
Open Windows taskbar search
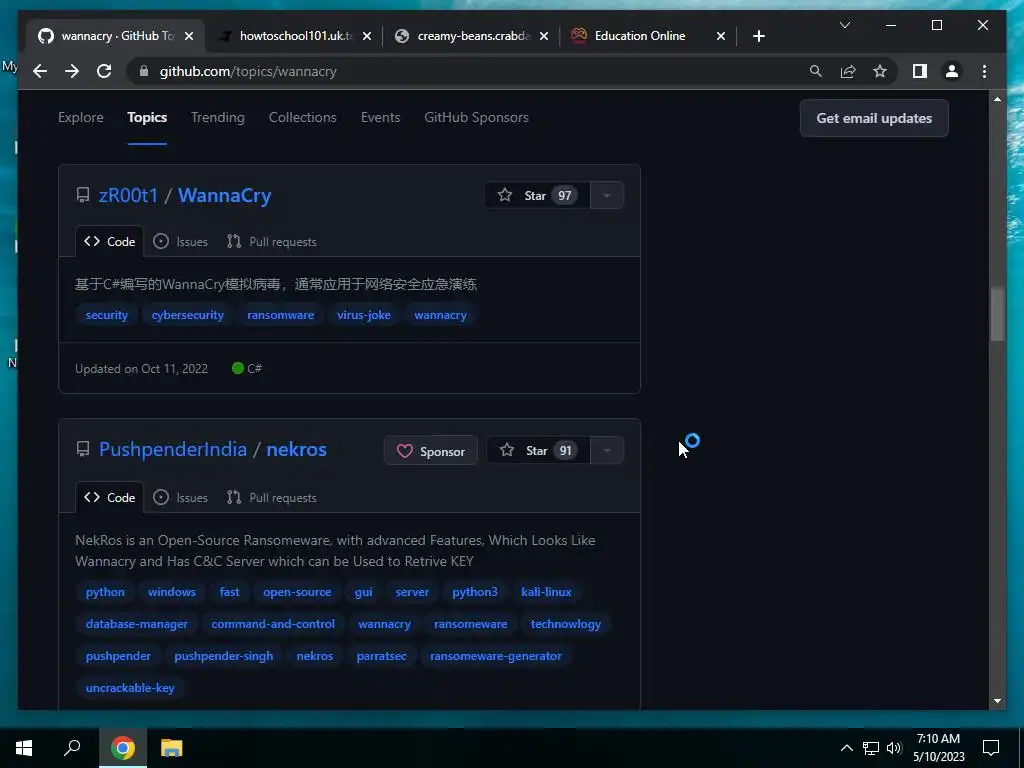coord(72,748)
